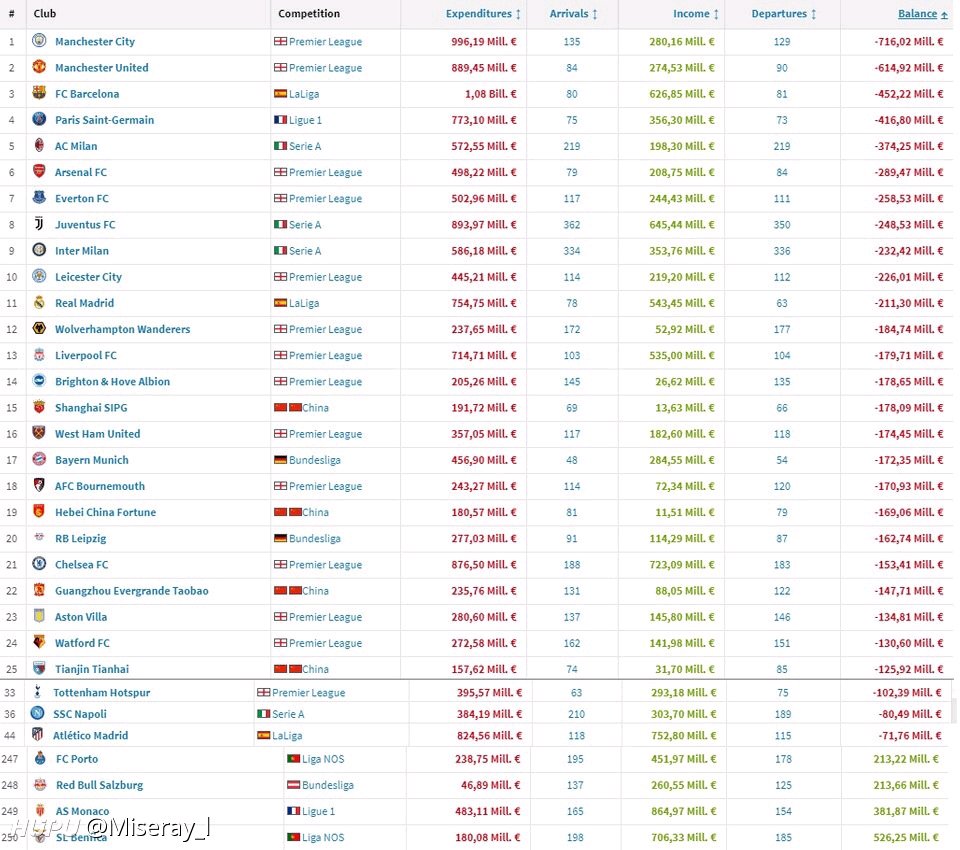Sort table by Departures column

(x=784, y=13)
